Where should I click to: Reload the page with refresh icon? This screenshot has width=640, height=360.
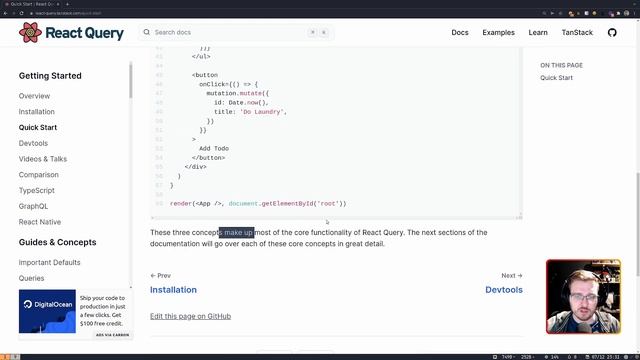tap(22, 13)
